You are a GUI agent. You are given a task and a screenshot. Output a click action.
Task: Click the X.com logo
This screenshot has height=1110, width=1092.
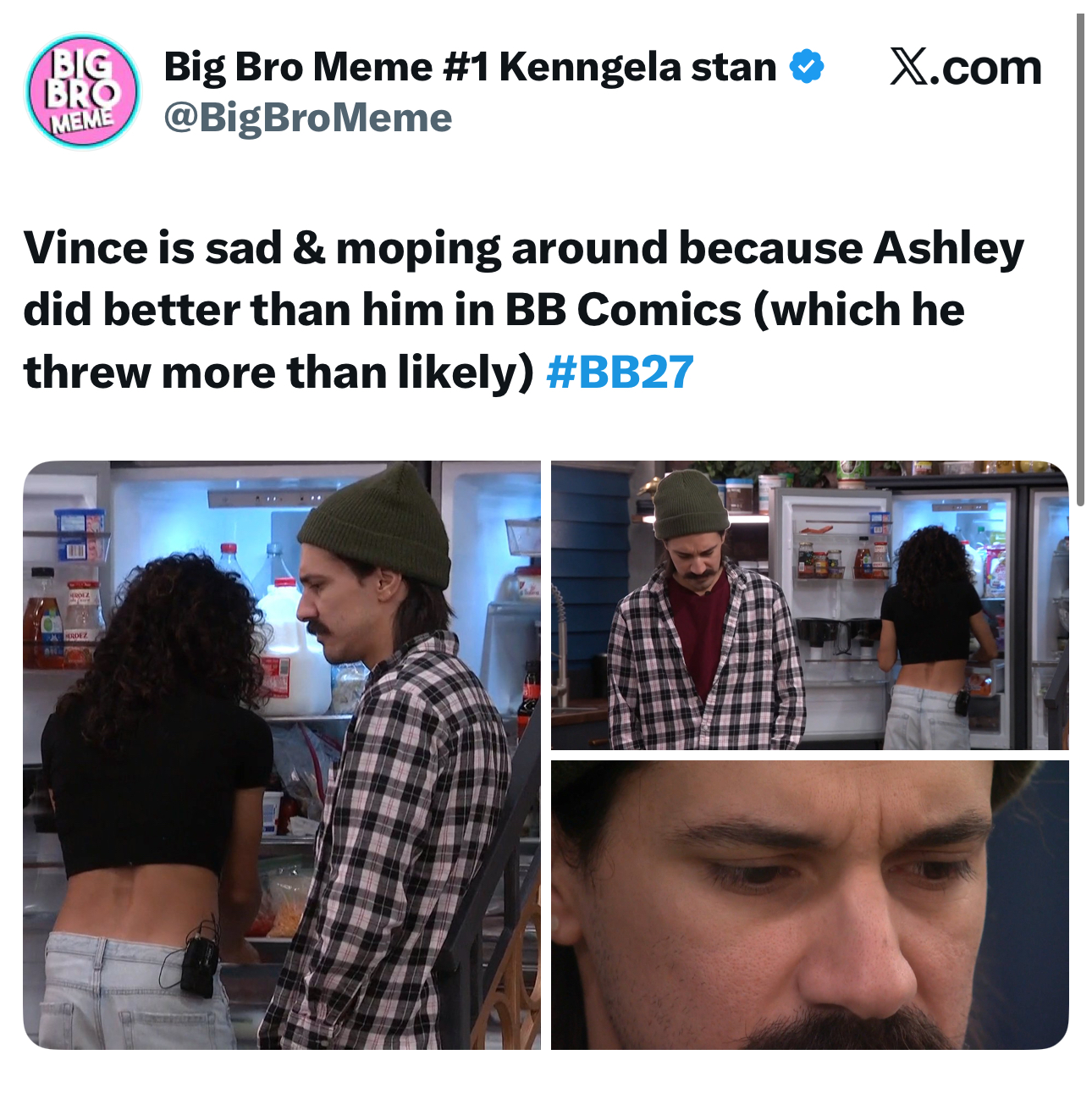966,67
